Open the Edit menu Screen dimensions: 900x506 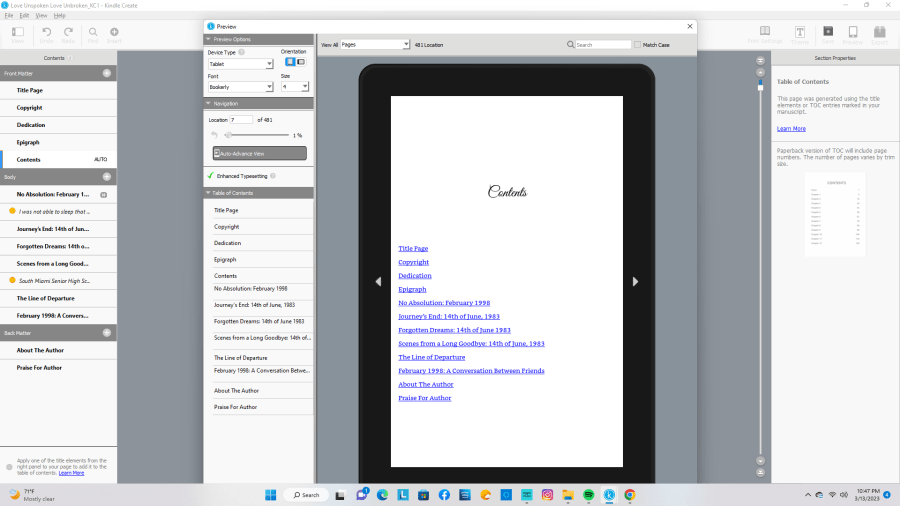click(x=23, y=16)
